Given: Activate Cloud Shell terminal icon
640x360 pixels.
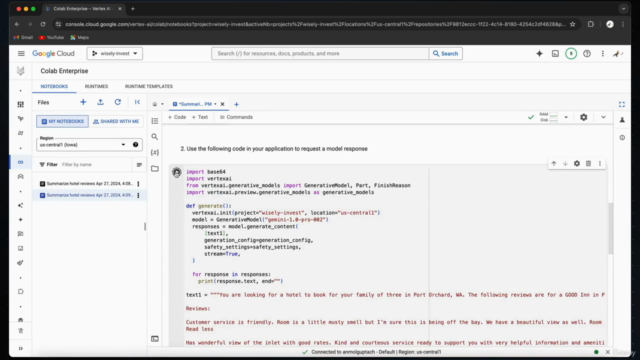Looking at the screenshot, I should click(x=555, y=53).
